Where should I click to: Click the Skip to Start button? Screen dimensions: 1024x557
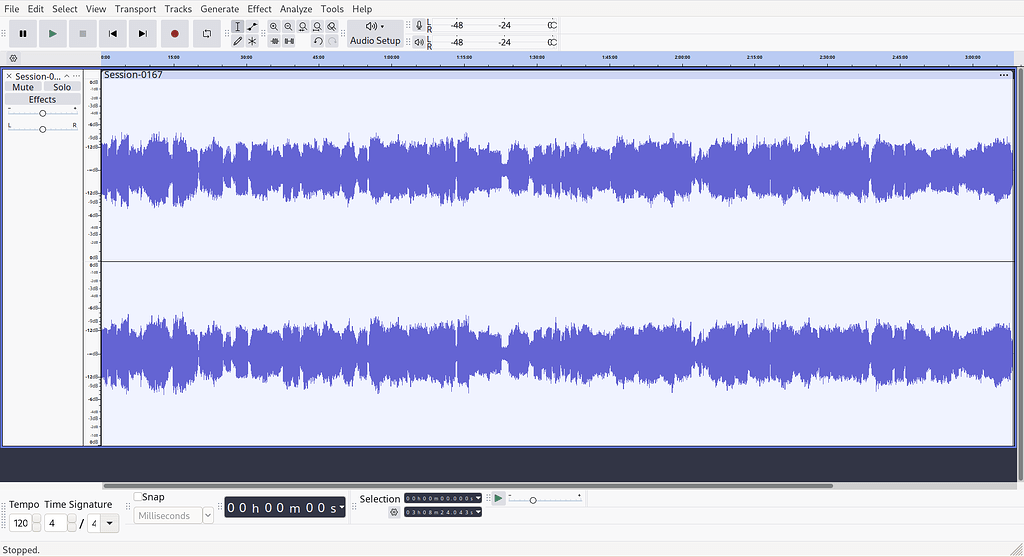coord(113,33)
